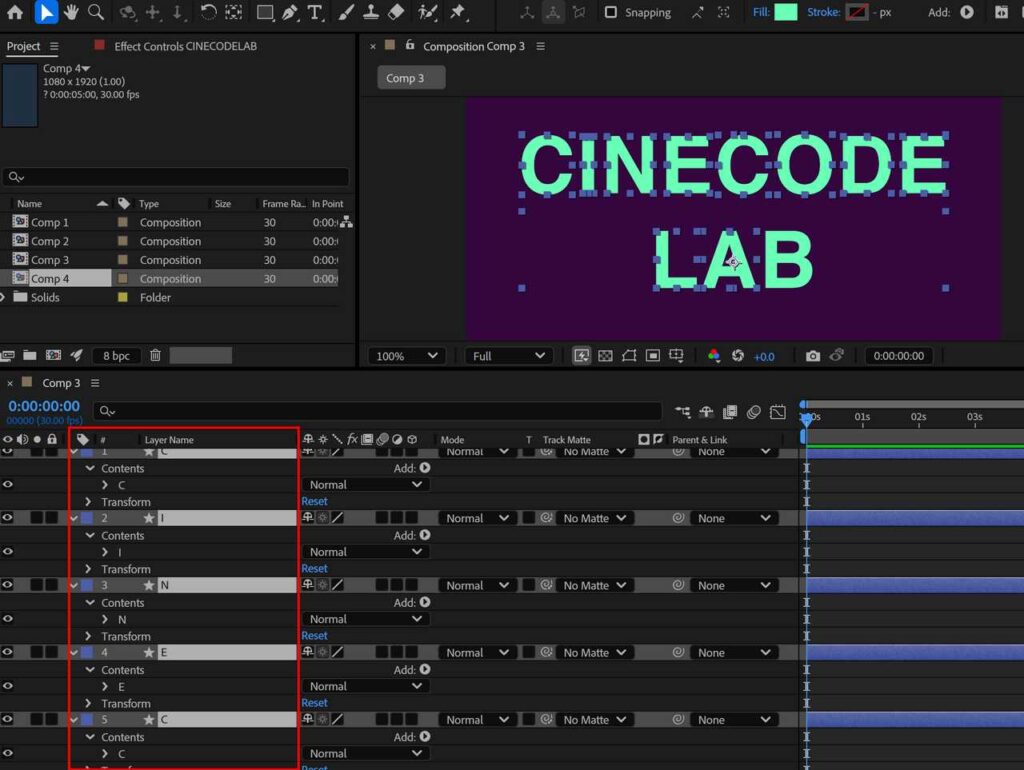The width and height of the screenshot is (1024, 770).
Task: Click the Project panel search field
Action: click(x=176, y=177)
